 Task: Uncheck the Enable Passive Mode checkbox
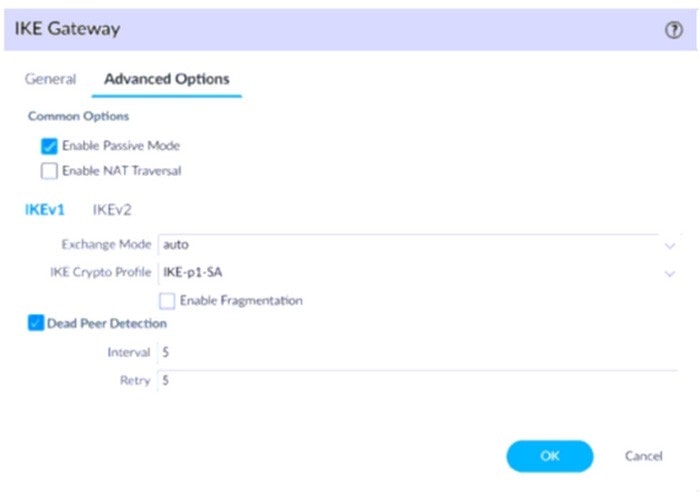pos(49,146)
